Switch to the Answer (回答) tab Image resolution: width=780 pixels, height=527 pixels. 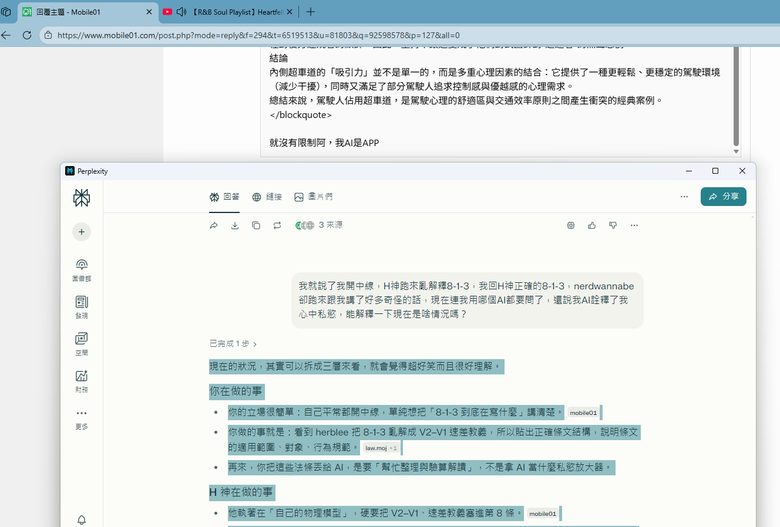[224, 197]
